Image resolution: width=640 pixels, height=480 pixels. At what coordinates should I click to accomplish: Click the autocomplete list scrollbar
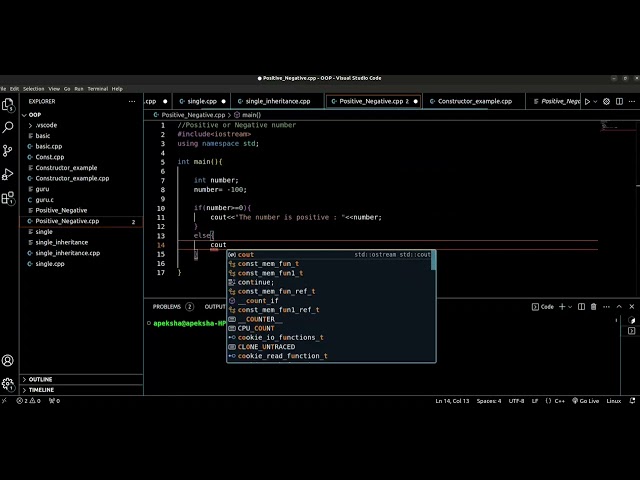[x=433, y=260]
